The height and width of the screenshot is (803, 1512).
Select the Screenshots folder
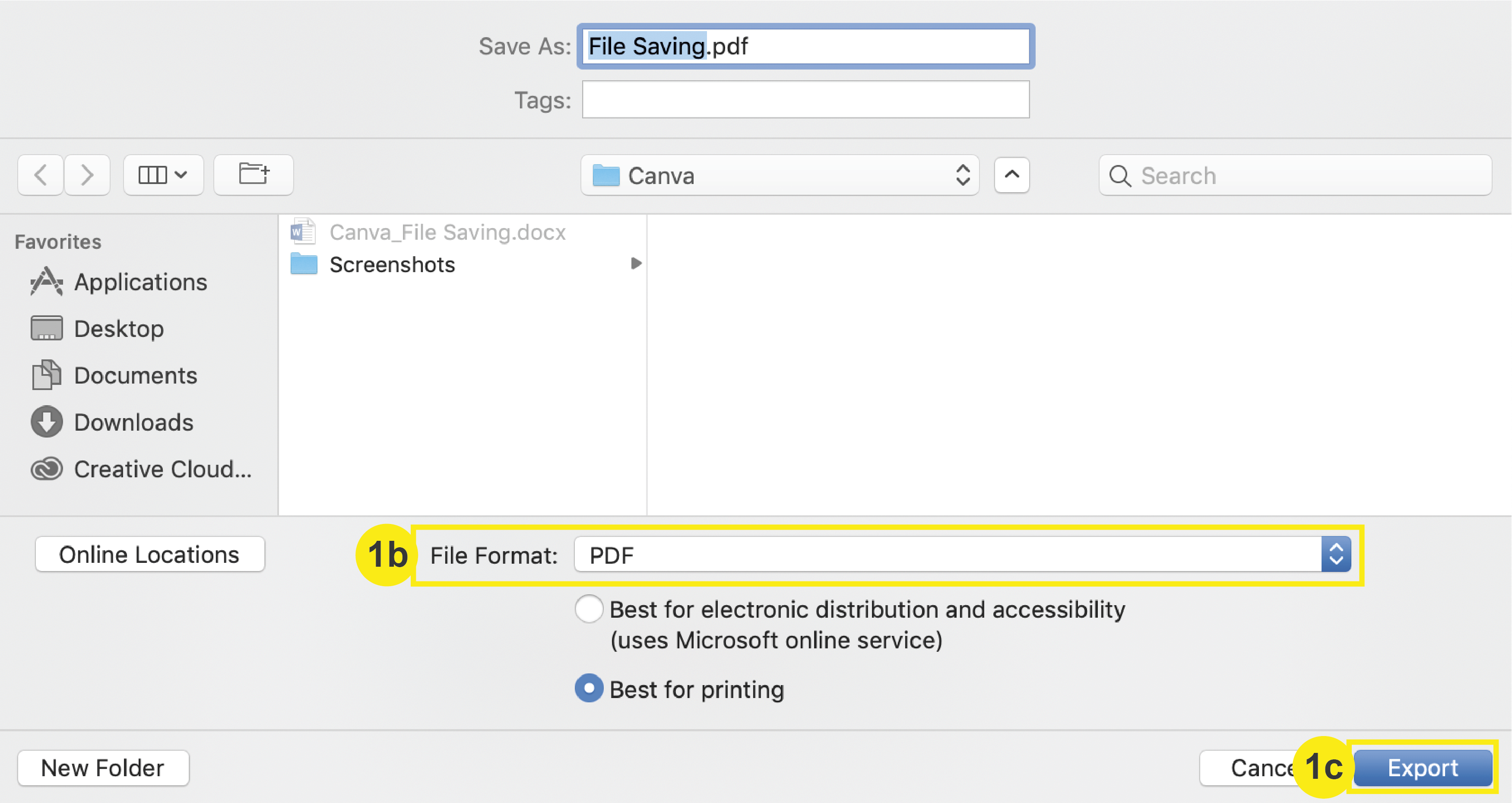tap(392, 265)
